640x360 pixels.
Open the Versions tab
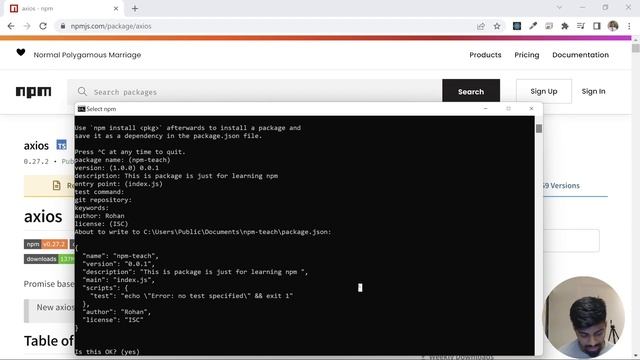[x=561, y=186]
